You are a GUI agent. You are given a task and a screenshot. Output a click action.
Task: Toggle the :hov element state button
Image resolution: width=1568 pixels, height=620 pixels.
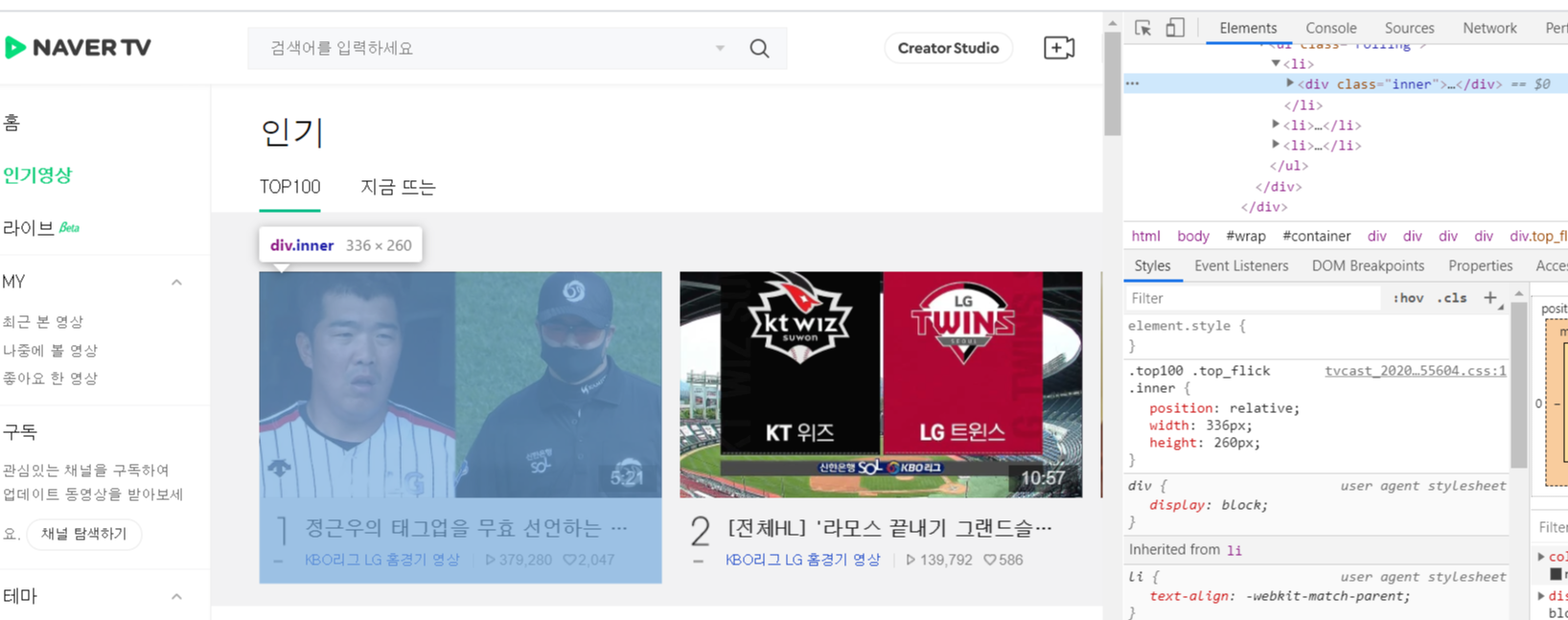(x=1408, y=298)
